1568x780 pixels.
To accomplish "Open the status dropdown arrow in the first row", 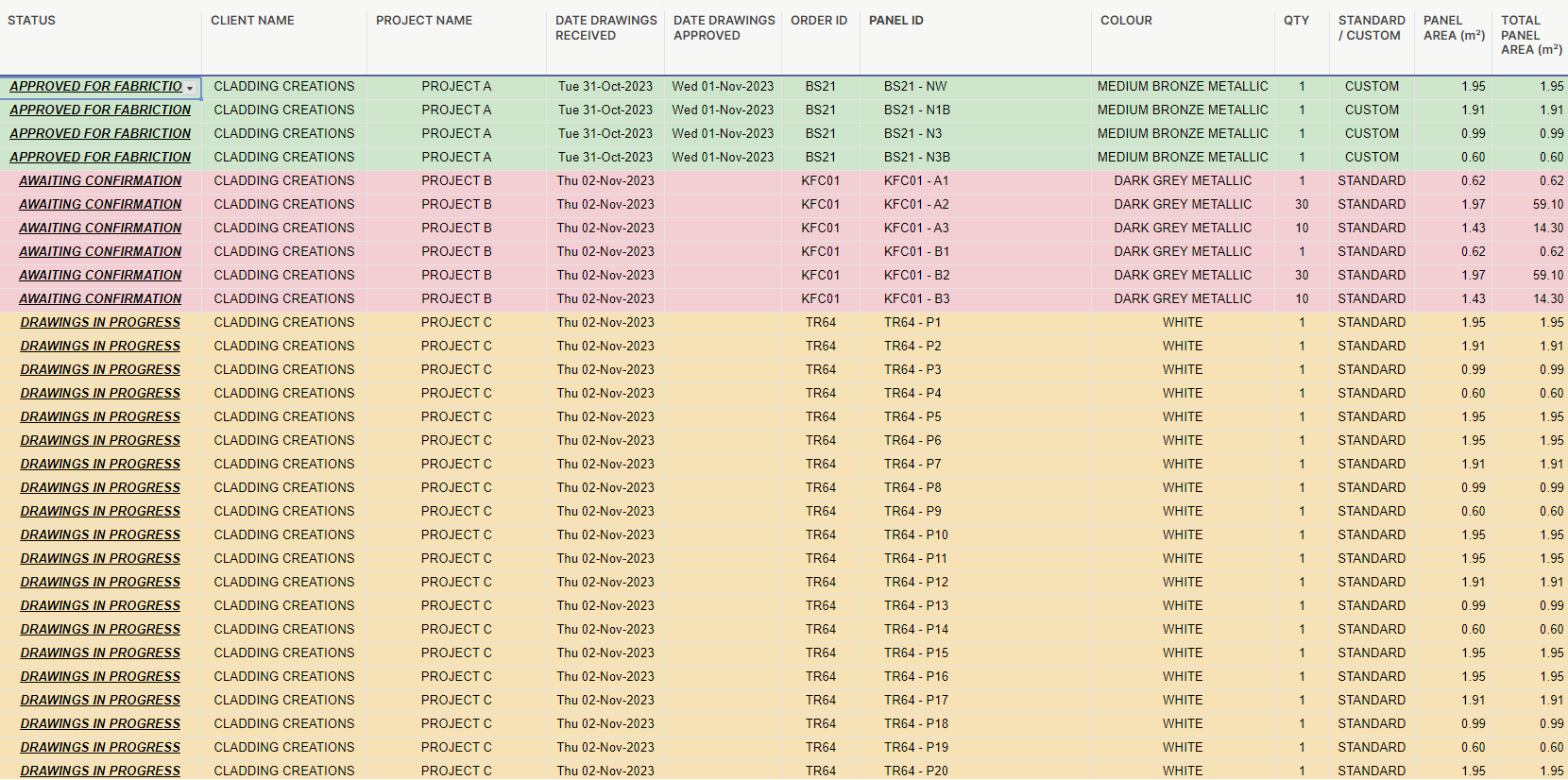I will click(190, 88).
